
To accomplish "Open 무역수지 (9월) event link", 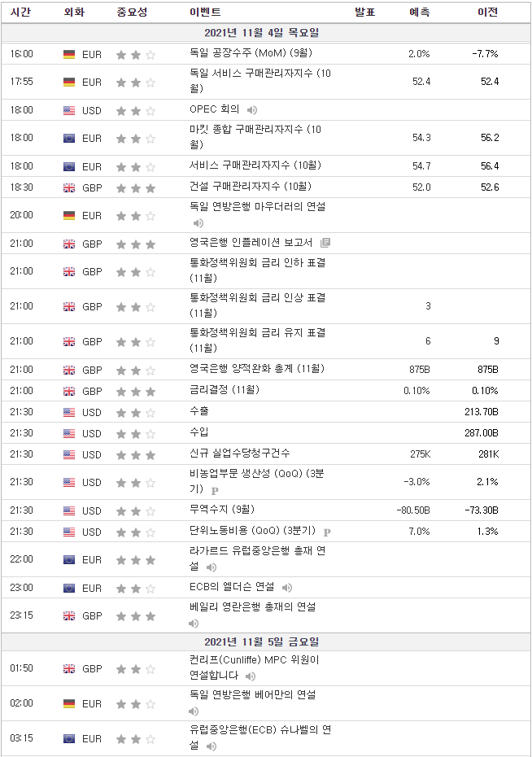I will [x=222, y=509].
